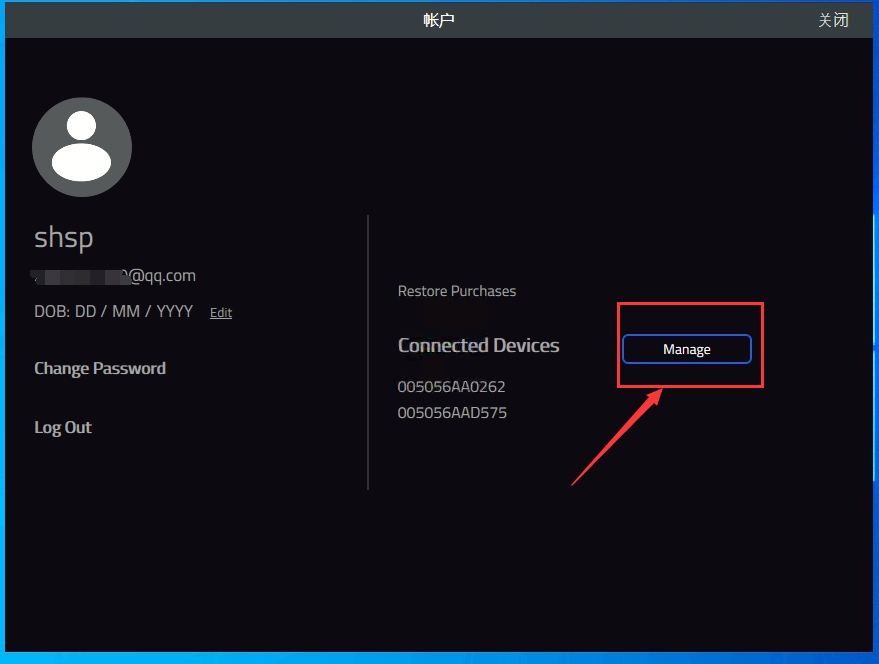This screenshot has height=664, width=879.
Task: Open Change Password
Action: pos(100,368)
